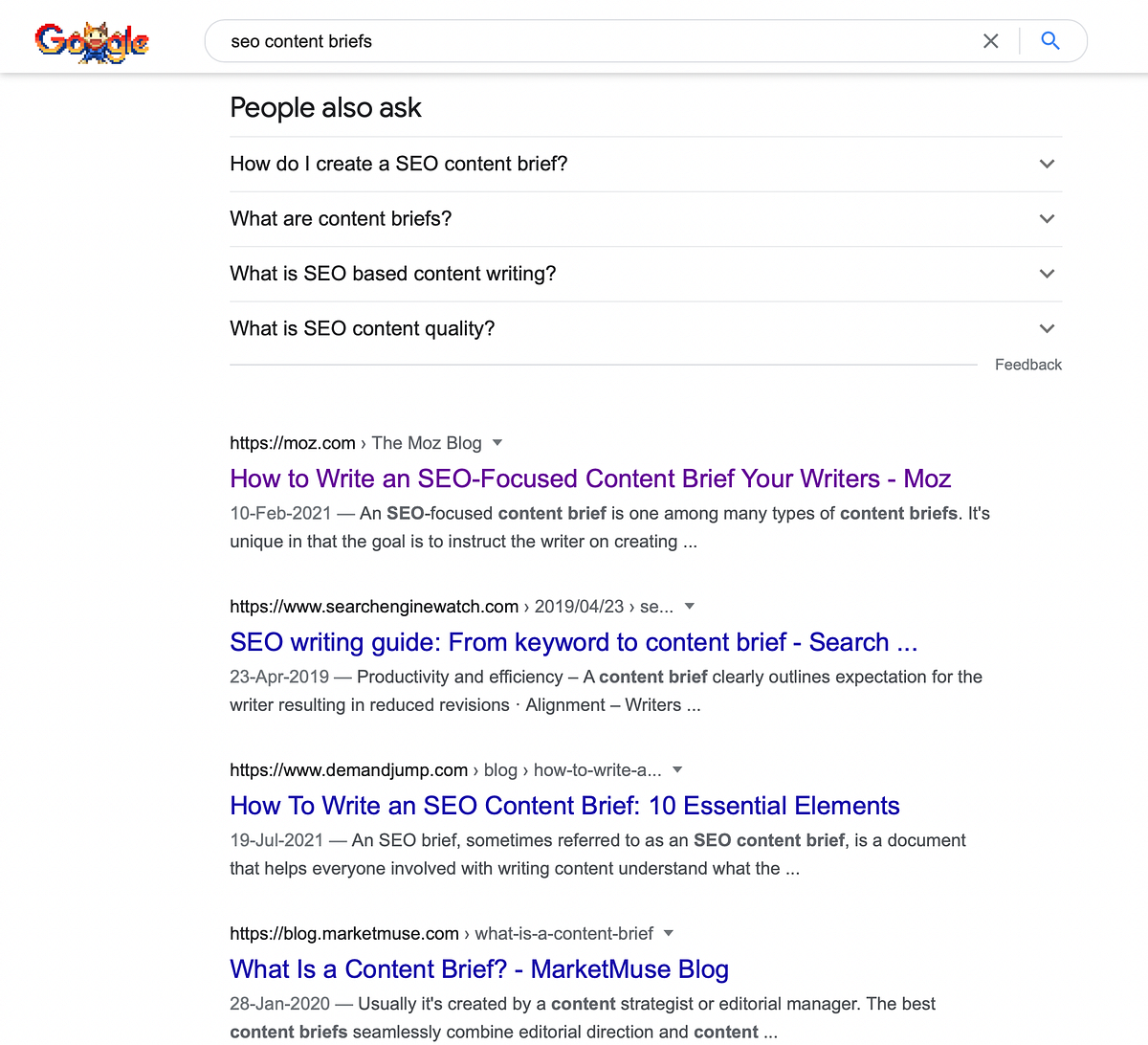
Task: Click the blue magnifying glass search icon
Action: (1050, 41)
